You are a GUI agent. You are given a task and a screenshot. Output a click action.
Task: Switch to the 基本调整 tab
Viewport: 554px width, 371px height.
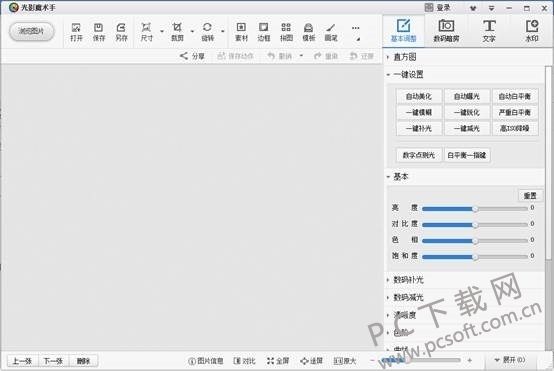pyautogui.click(x=403, y=31)
